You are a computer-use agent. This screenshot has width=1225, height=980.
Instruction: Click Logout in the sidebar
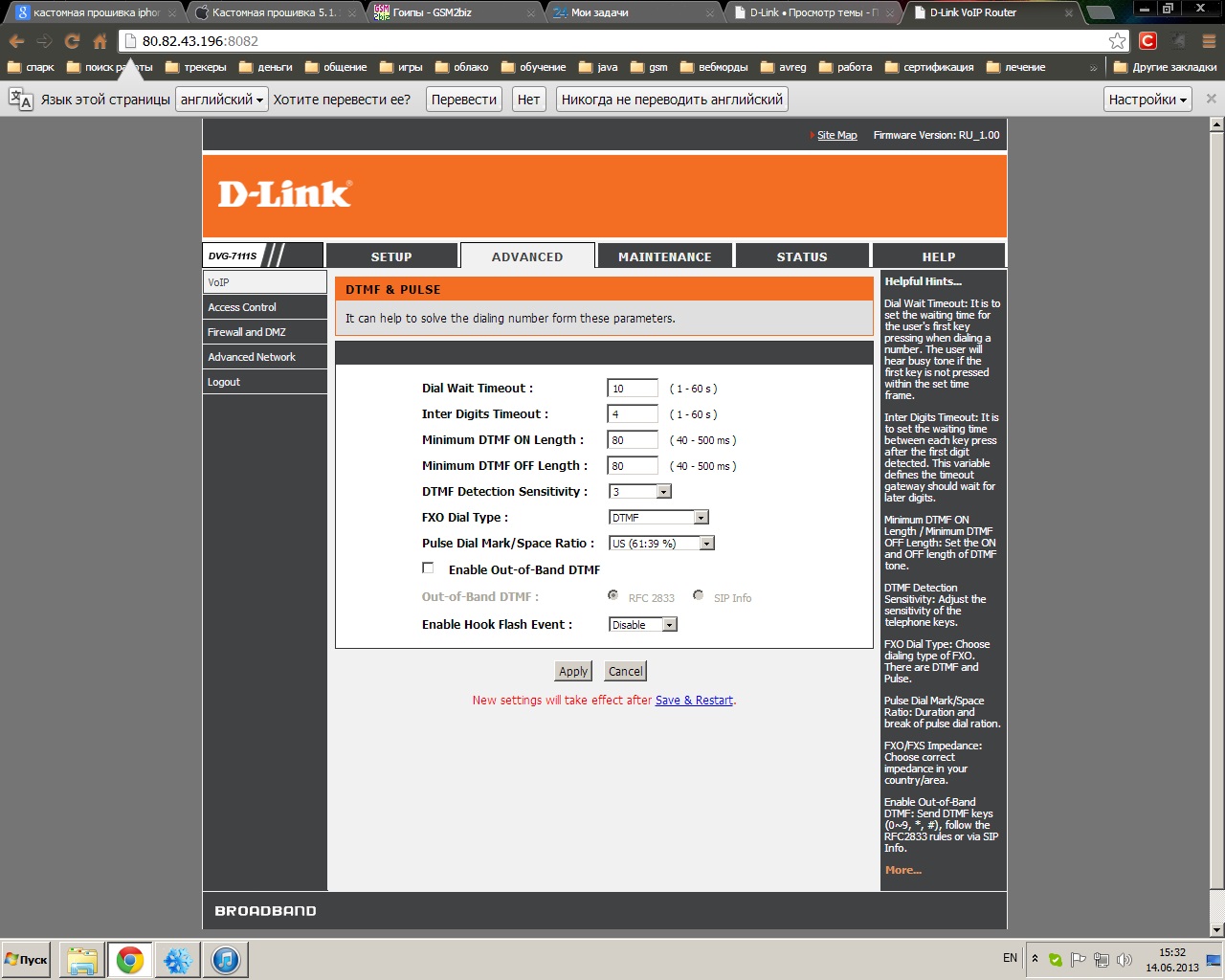[x=265, y=382]
